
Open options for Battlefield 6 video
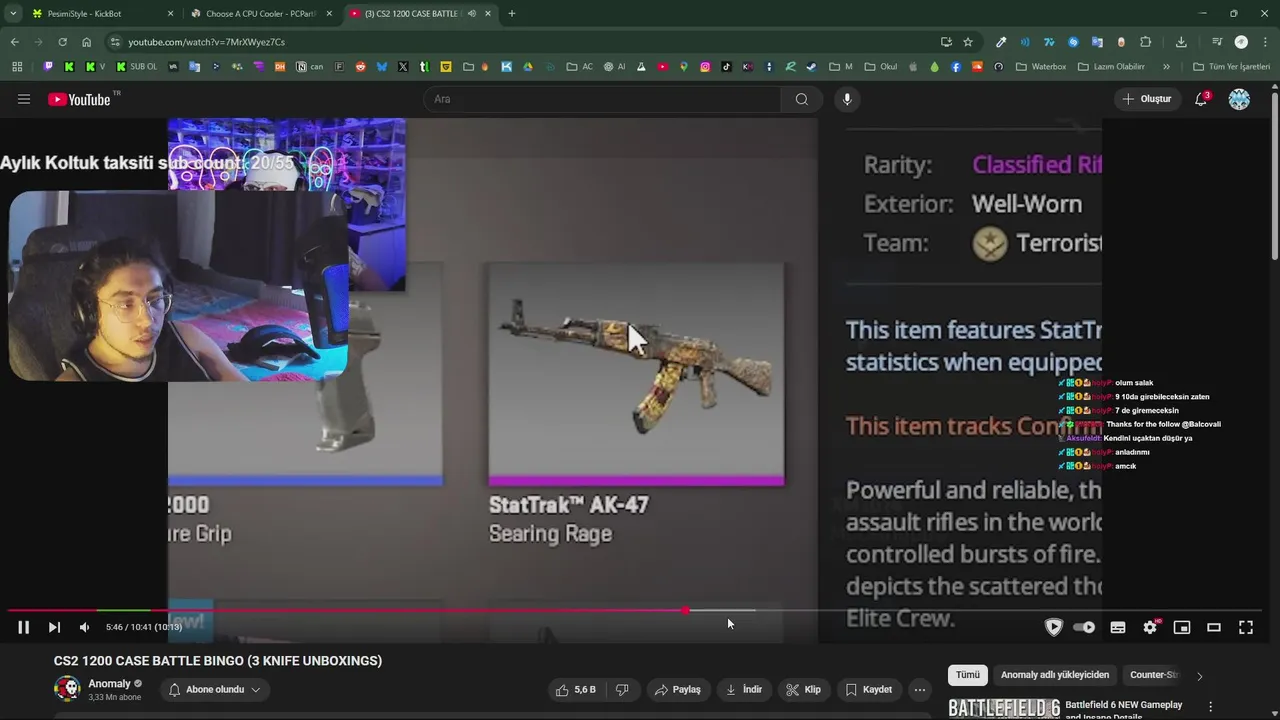coord(1211,706)
